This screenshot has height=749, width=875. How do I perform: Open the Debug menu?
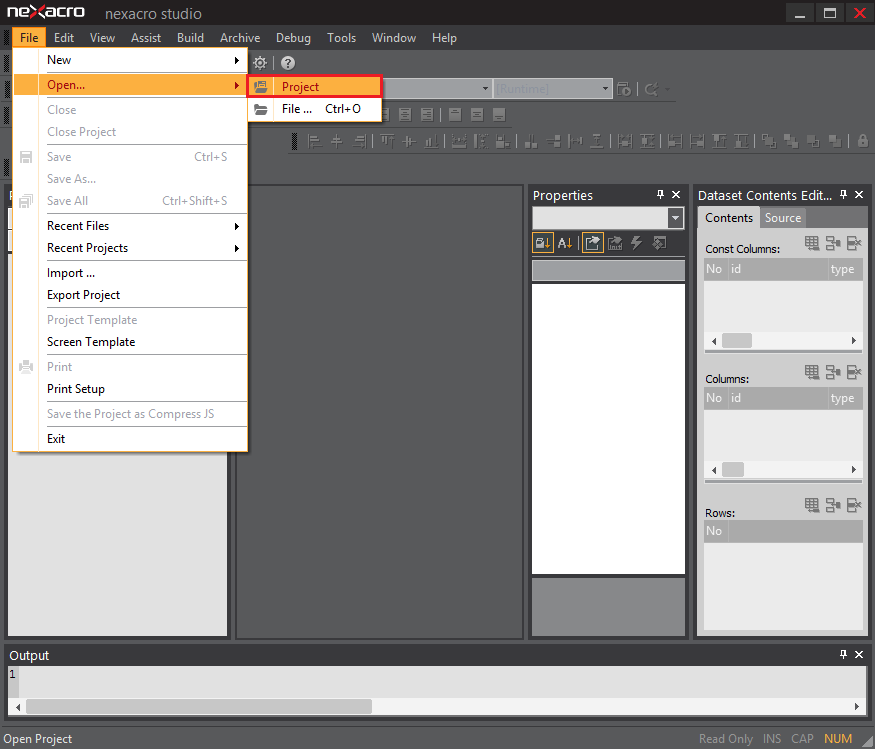pyautogui.click(x=293, y=37)
